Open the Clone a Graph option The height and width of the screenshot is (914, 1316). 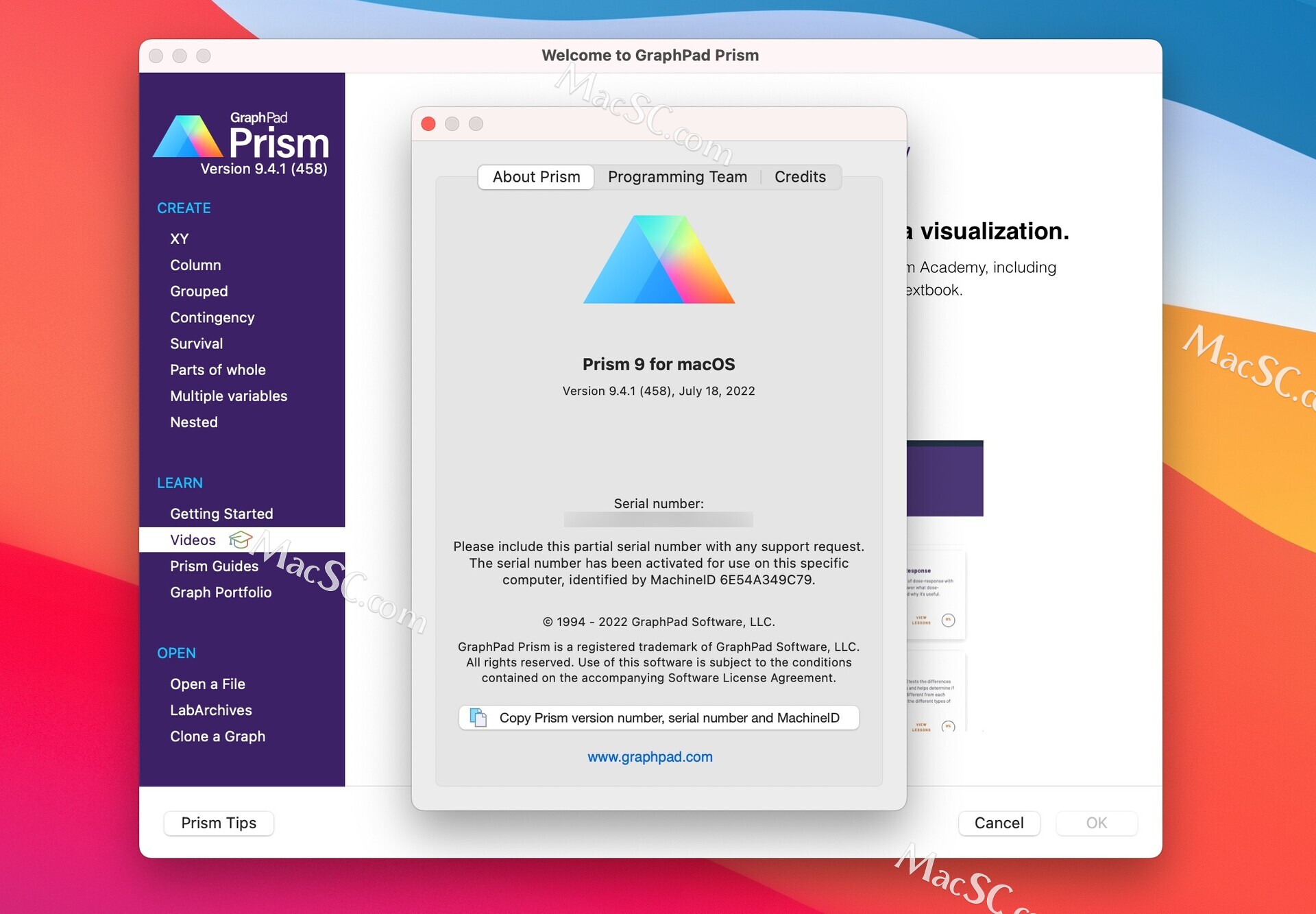[217, 736]
